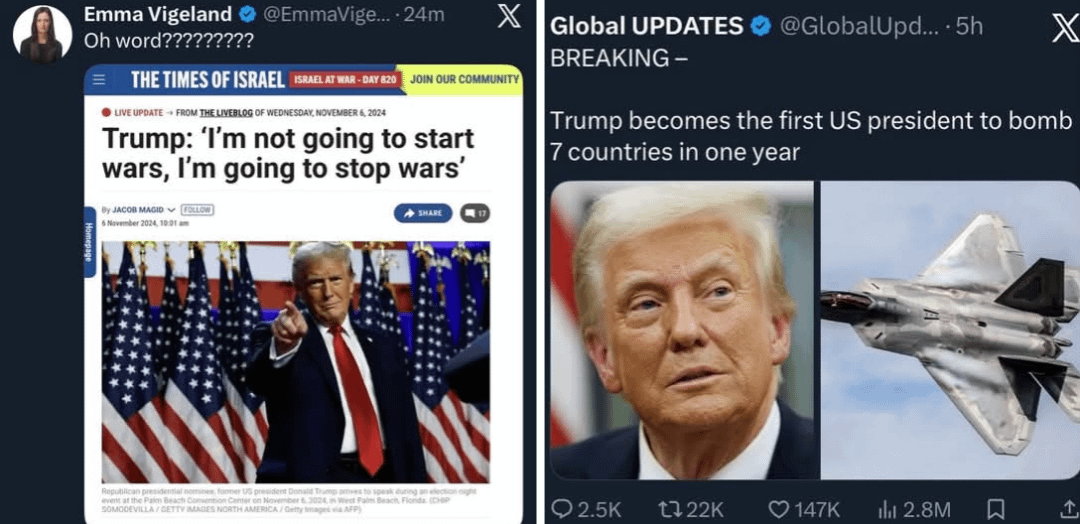Screen dimensions: 1080x524
Task: Open the article comments count bubble
Action: tap(475, 213)
